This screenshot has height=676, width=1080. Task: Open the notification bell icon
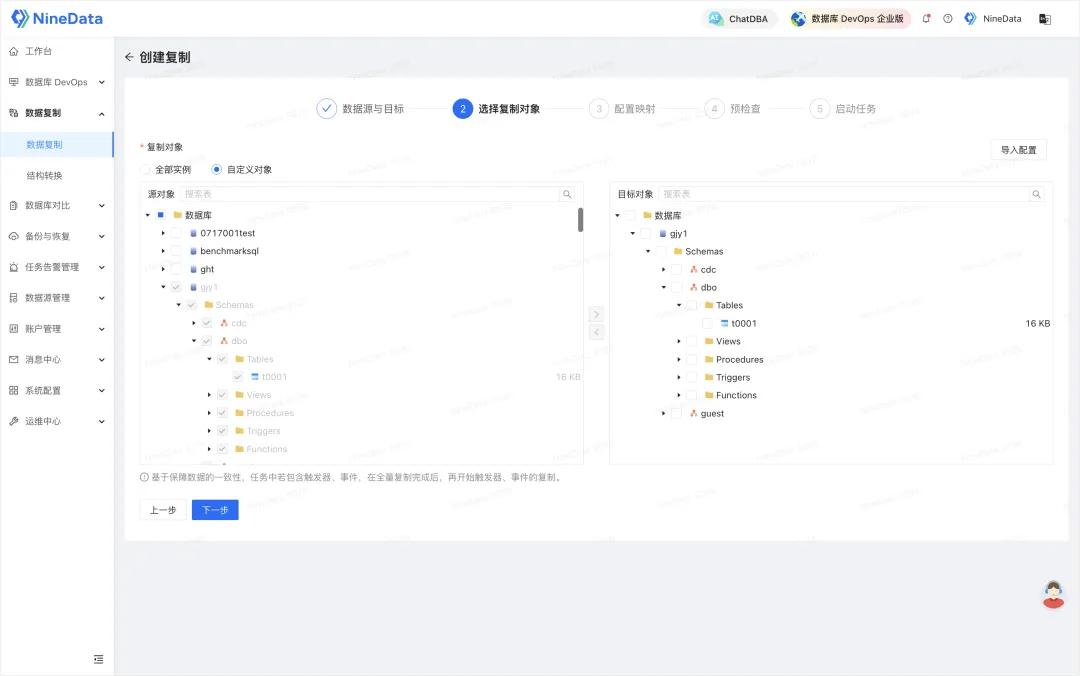pyautogui.click(x=926, y=19)
